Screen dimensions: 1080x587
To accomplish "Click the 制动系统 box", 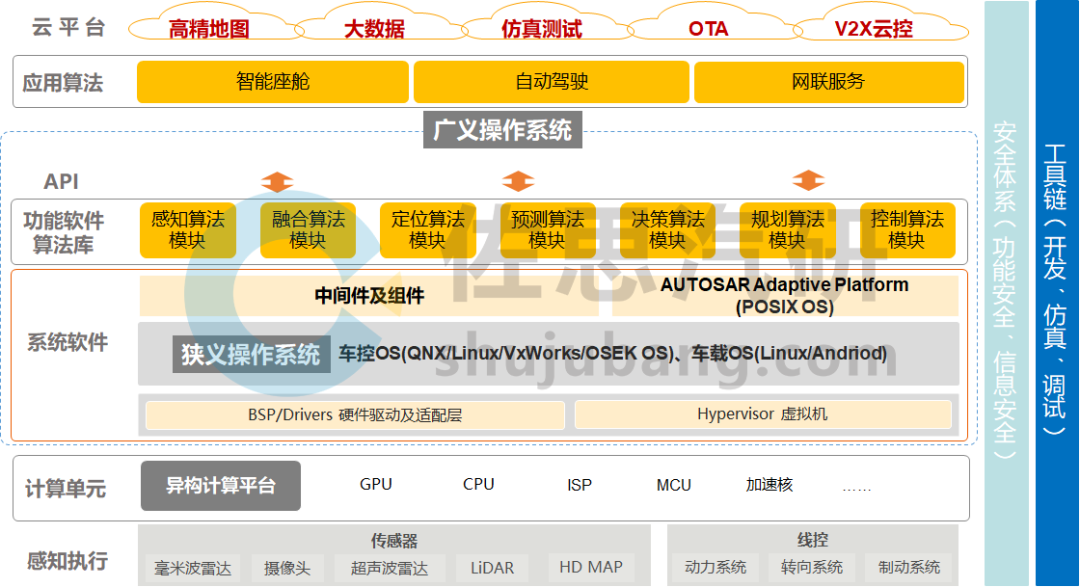I will tap(908, 567).
